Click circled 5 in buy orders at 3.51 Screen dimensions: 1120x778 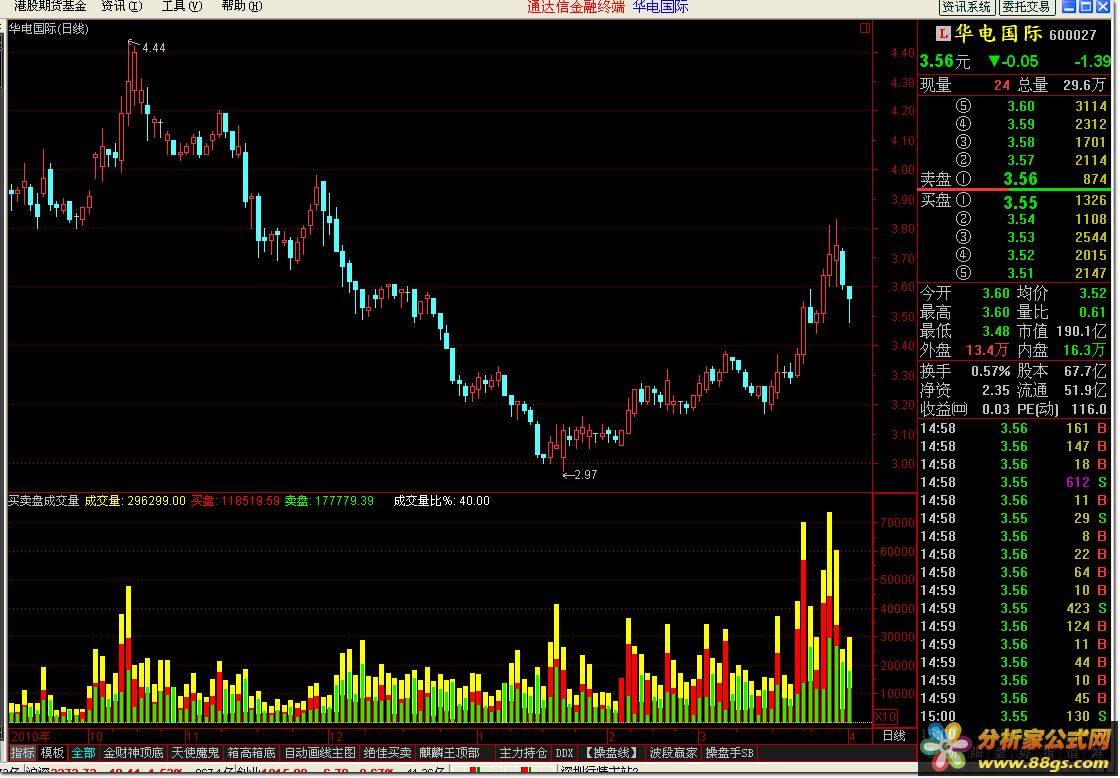(x=964, y=273)
